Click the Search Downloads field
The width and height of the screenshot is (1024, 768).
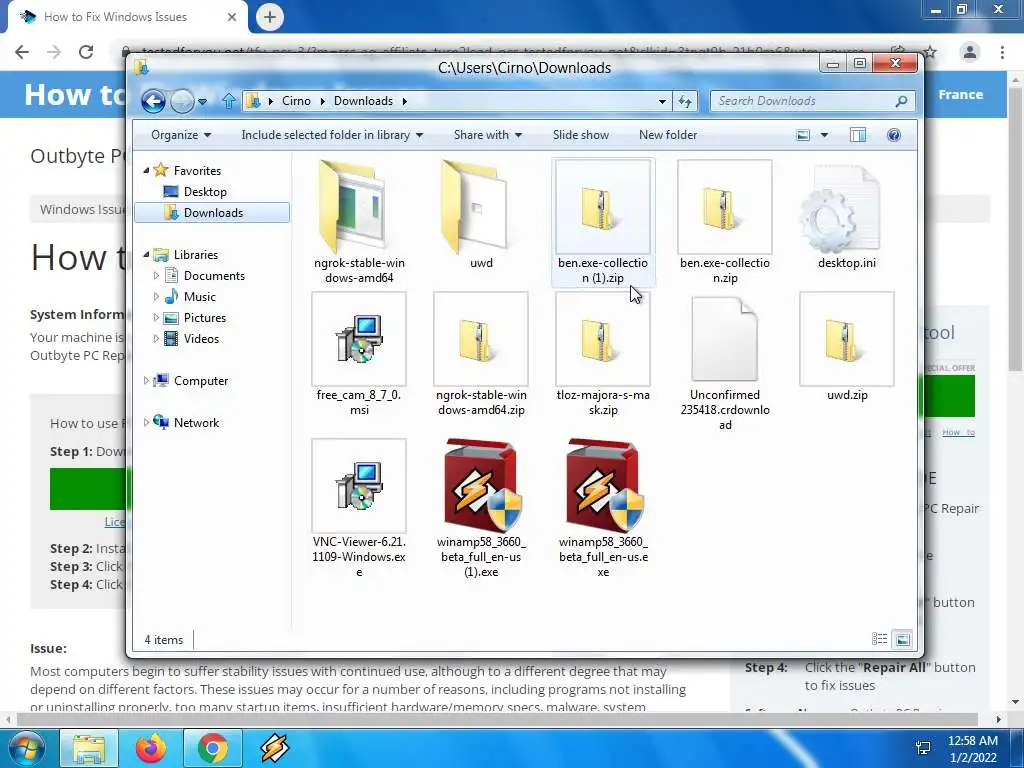pyautogui.click(x=812, y=101)
